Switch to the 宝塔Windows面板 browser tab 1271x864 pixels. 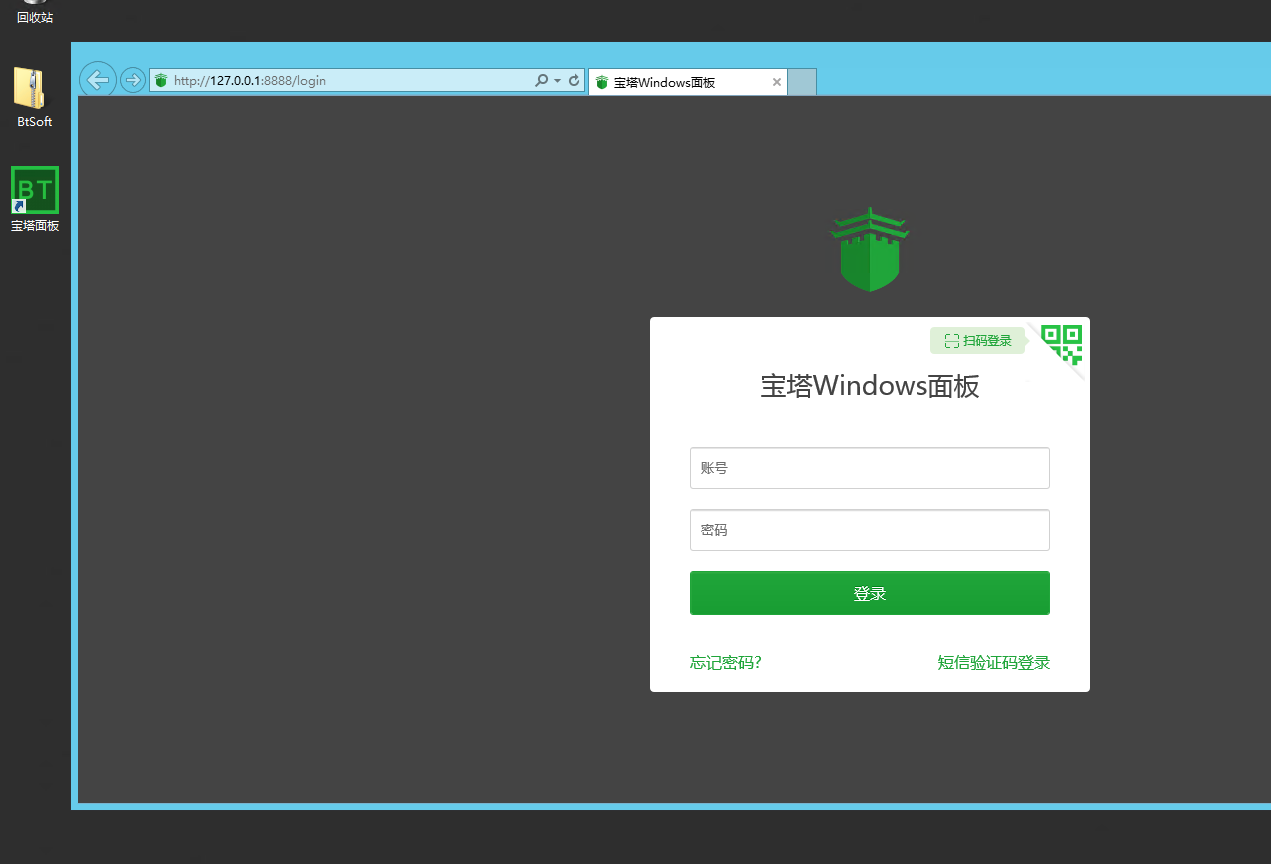click(687, 82)
